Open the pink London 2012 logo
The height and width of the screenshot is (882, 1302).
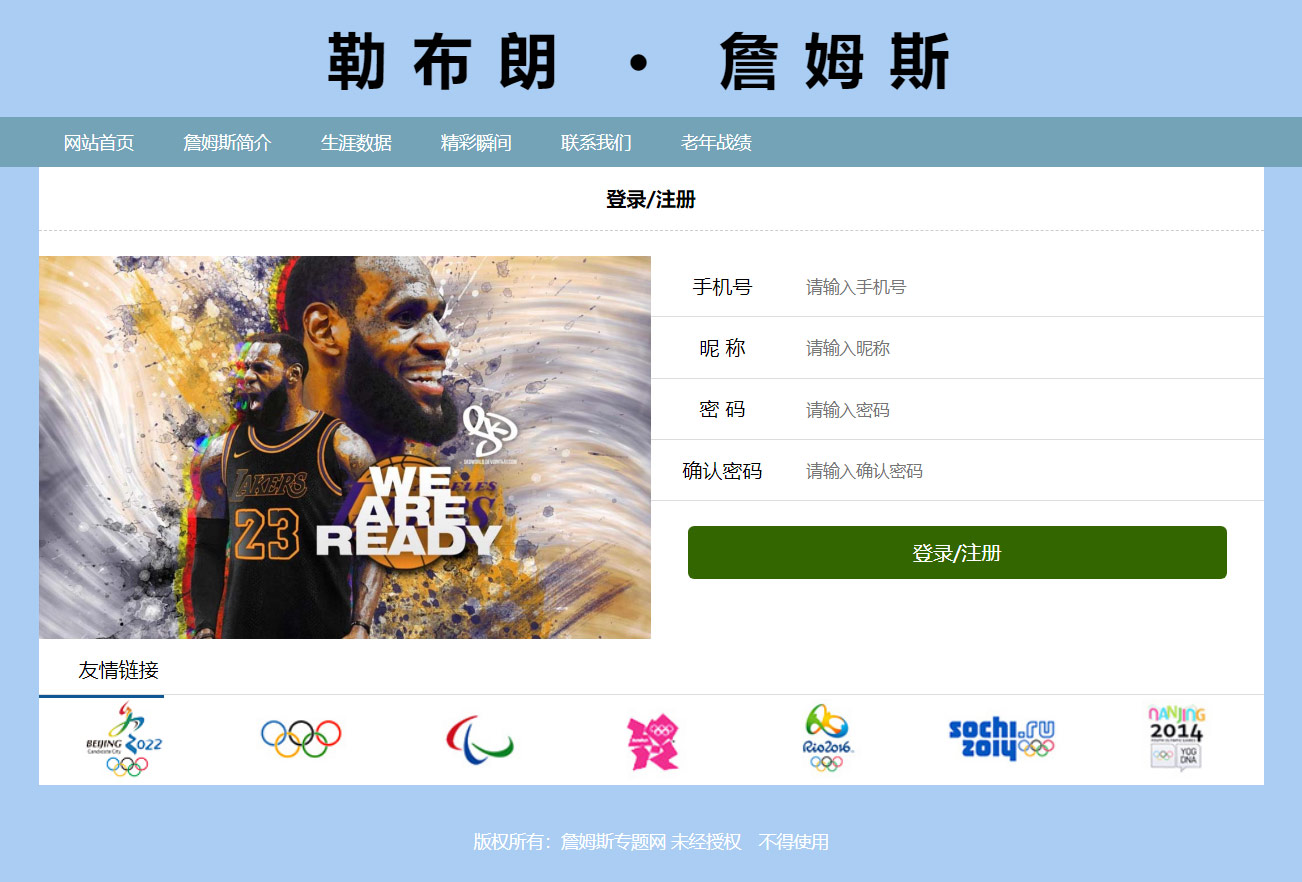tap(652, 742)
